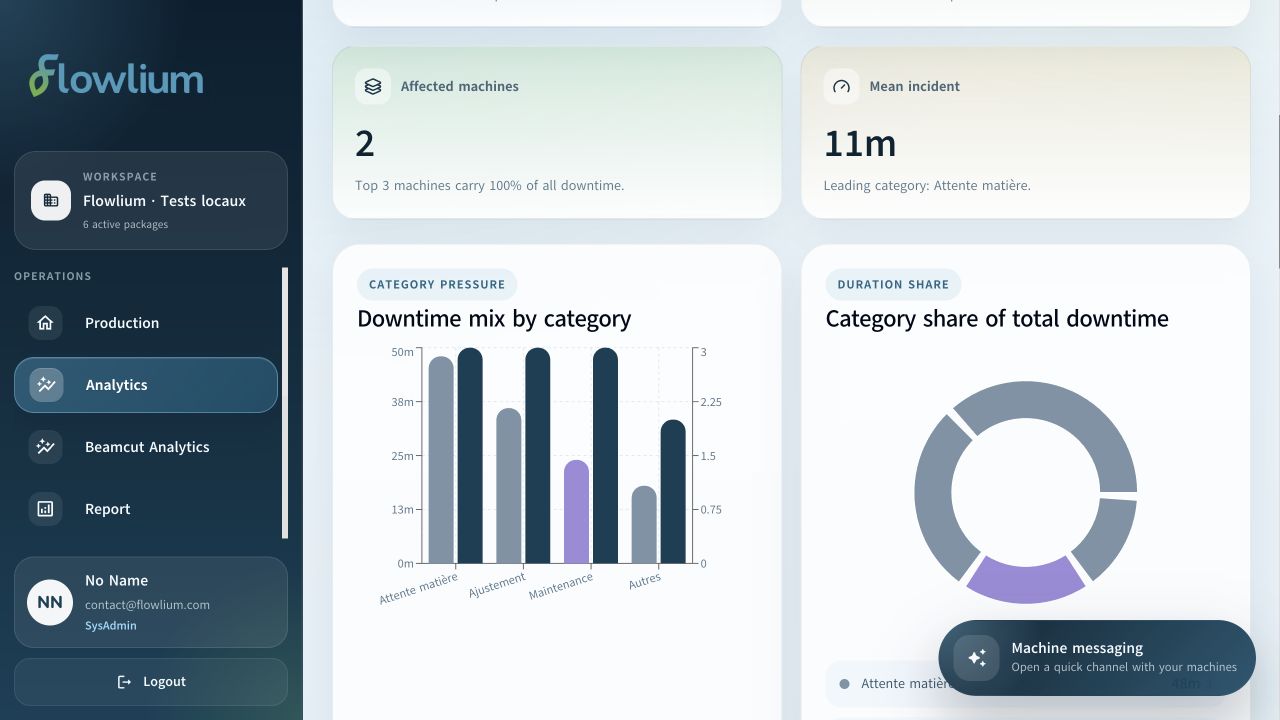Click the '6 active packages' text
The width and height of the screenshot is (1280, 720).
click(x=125, y=224)
